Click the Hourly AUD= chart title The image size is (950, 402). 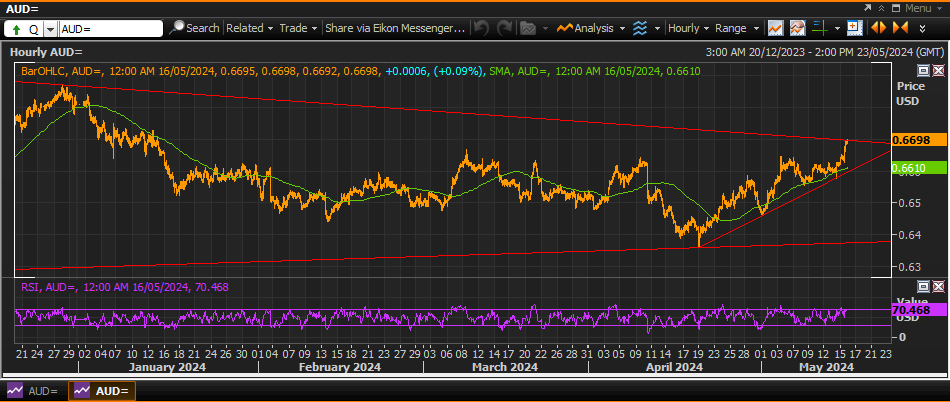click(47, 52)
